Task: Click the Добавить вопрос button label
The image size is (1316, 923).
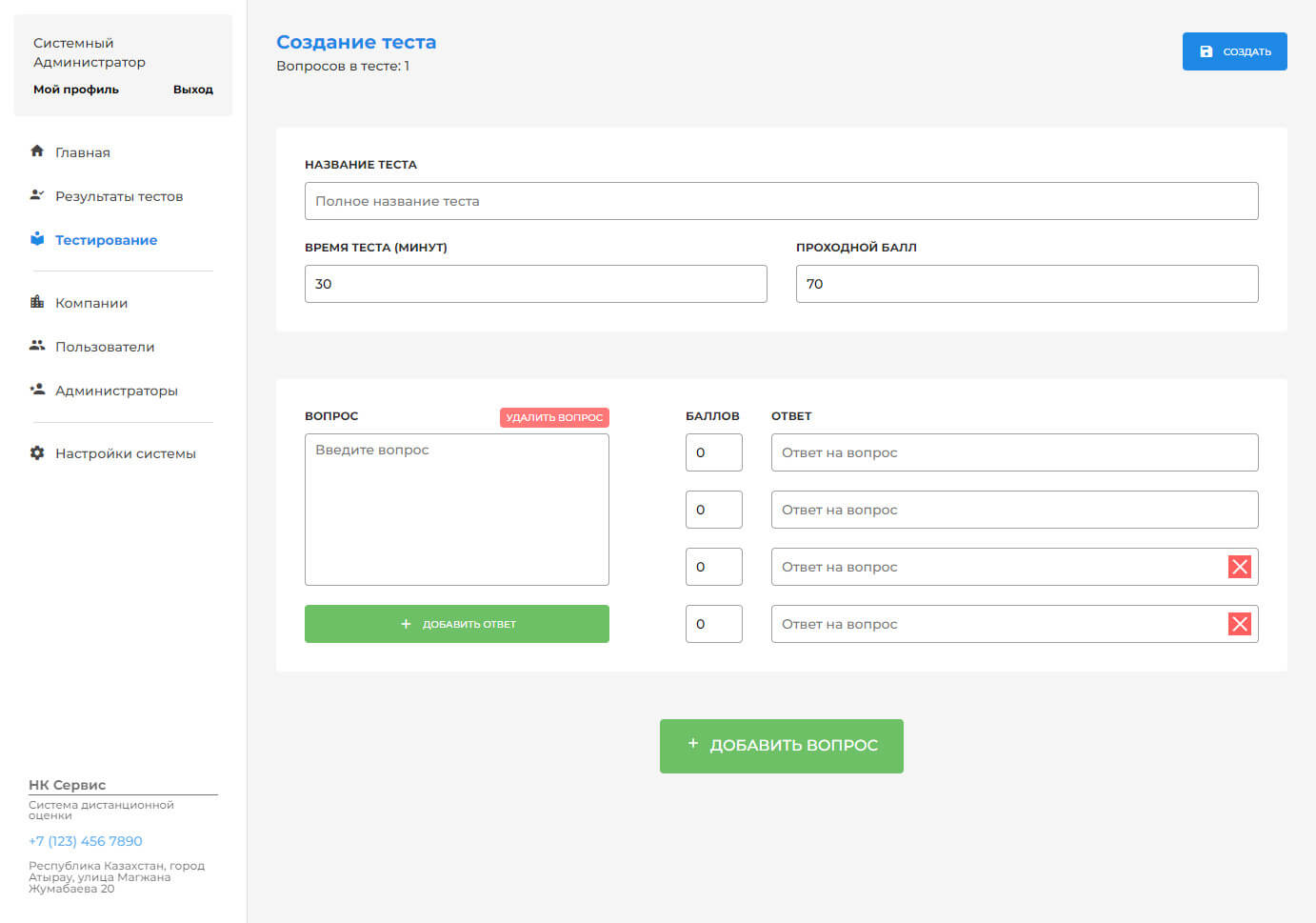Action: pyautogui.click(x=794, y=745)
